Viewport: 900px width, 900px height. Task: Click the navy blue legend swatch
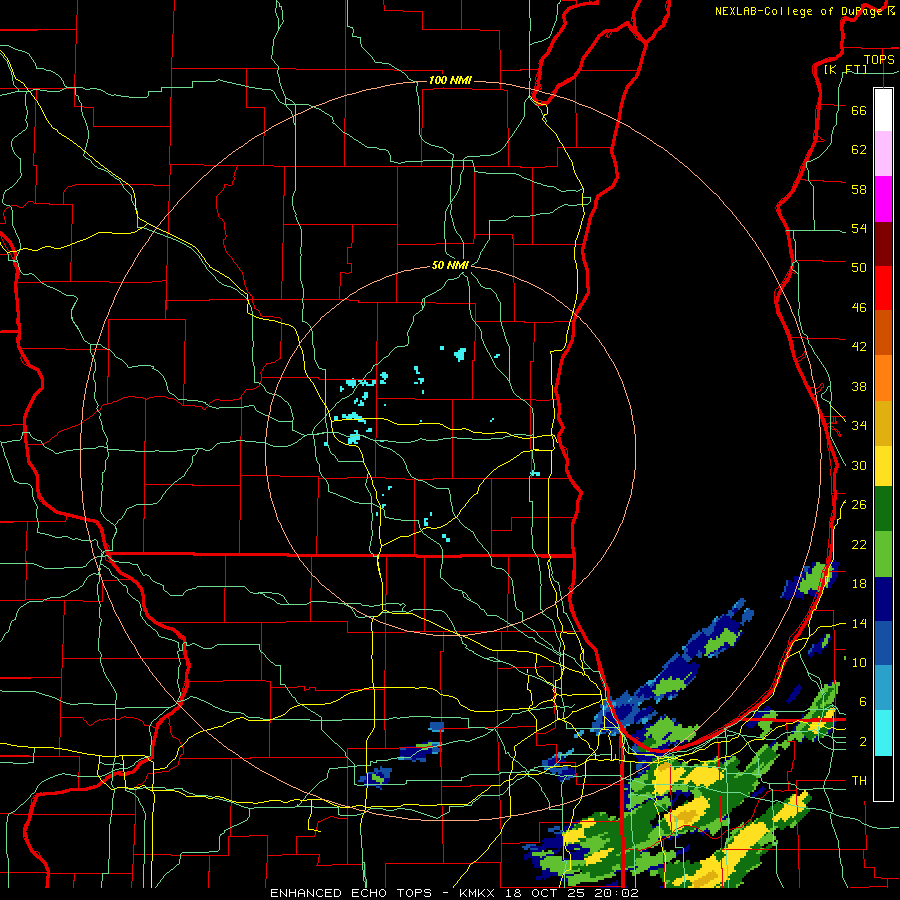click(883, 599)
